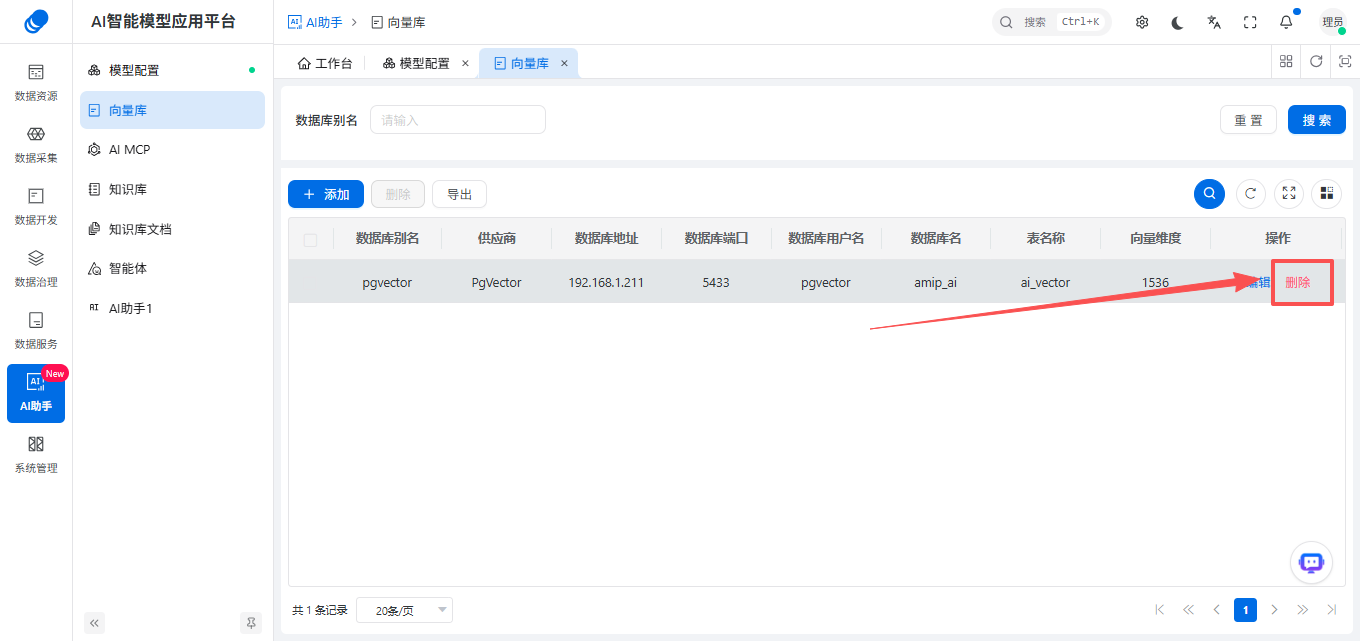Click the 导出 button
1360x641 pixels.
point(459,194)
